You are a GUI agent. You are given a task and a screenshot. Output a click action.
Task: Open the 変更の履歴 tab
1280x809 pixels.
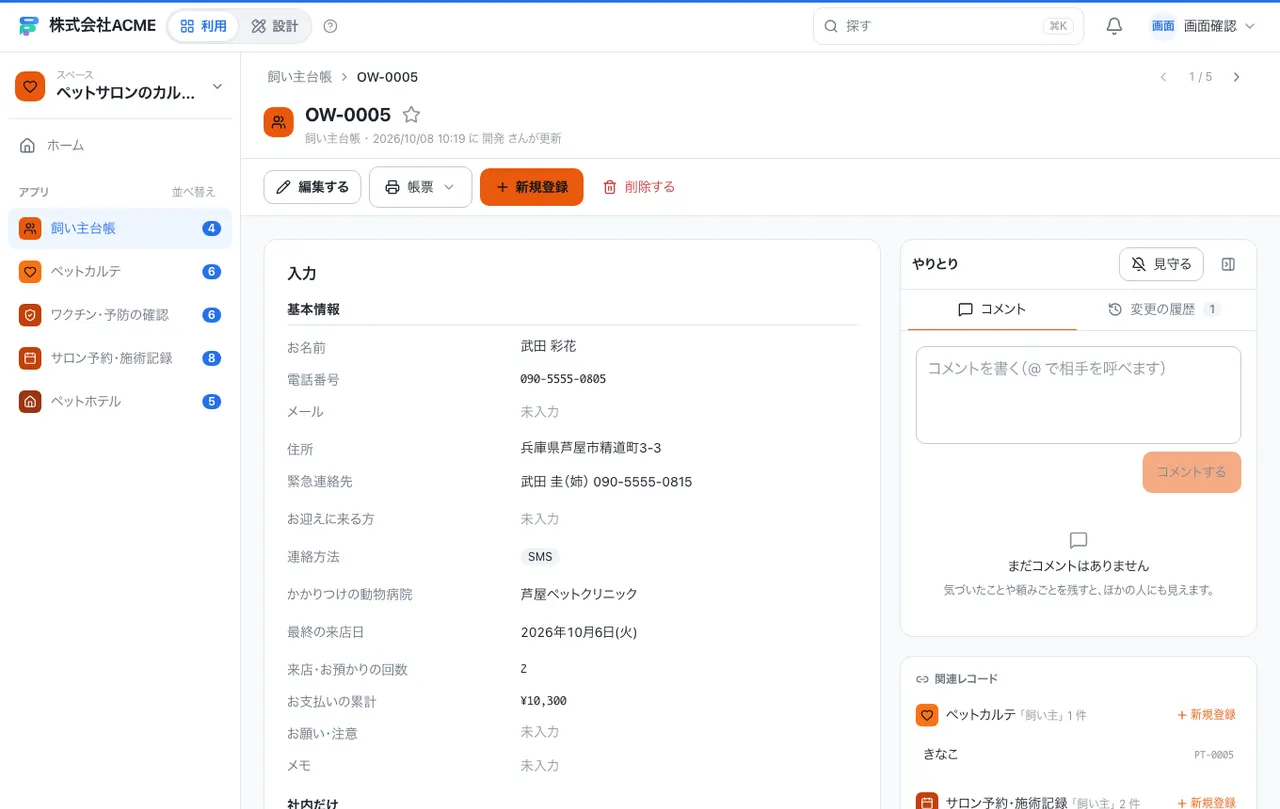[x=1164, y=310]
